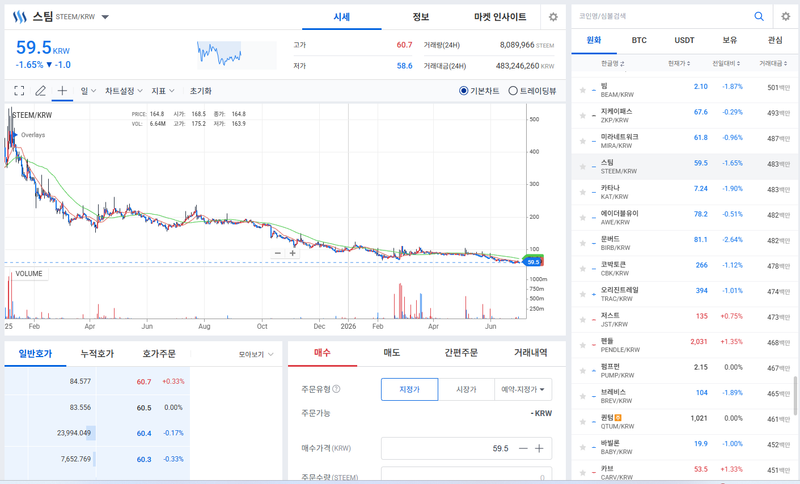The image size is (800, 484).
Task: Favorite star for CBK/KRW row
Action: pyautogui.click(x=583, y=269)
